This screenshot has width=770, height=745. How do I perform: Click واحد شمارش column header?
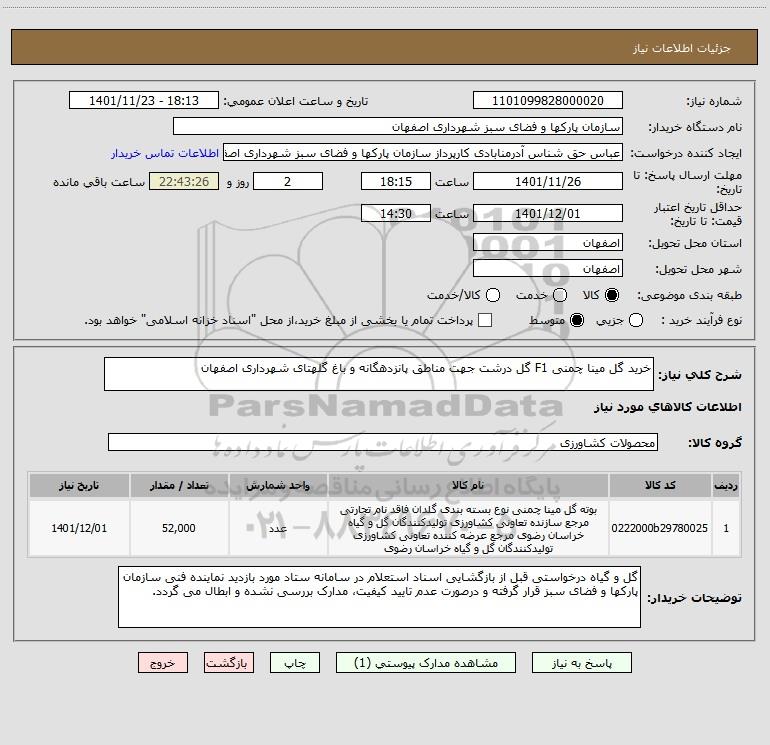[x=278, y=485]
